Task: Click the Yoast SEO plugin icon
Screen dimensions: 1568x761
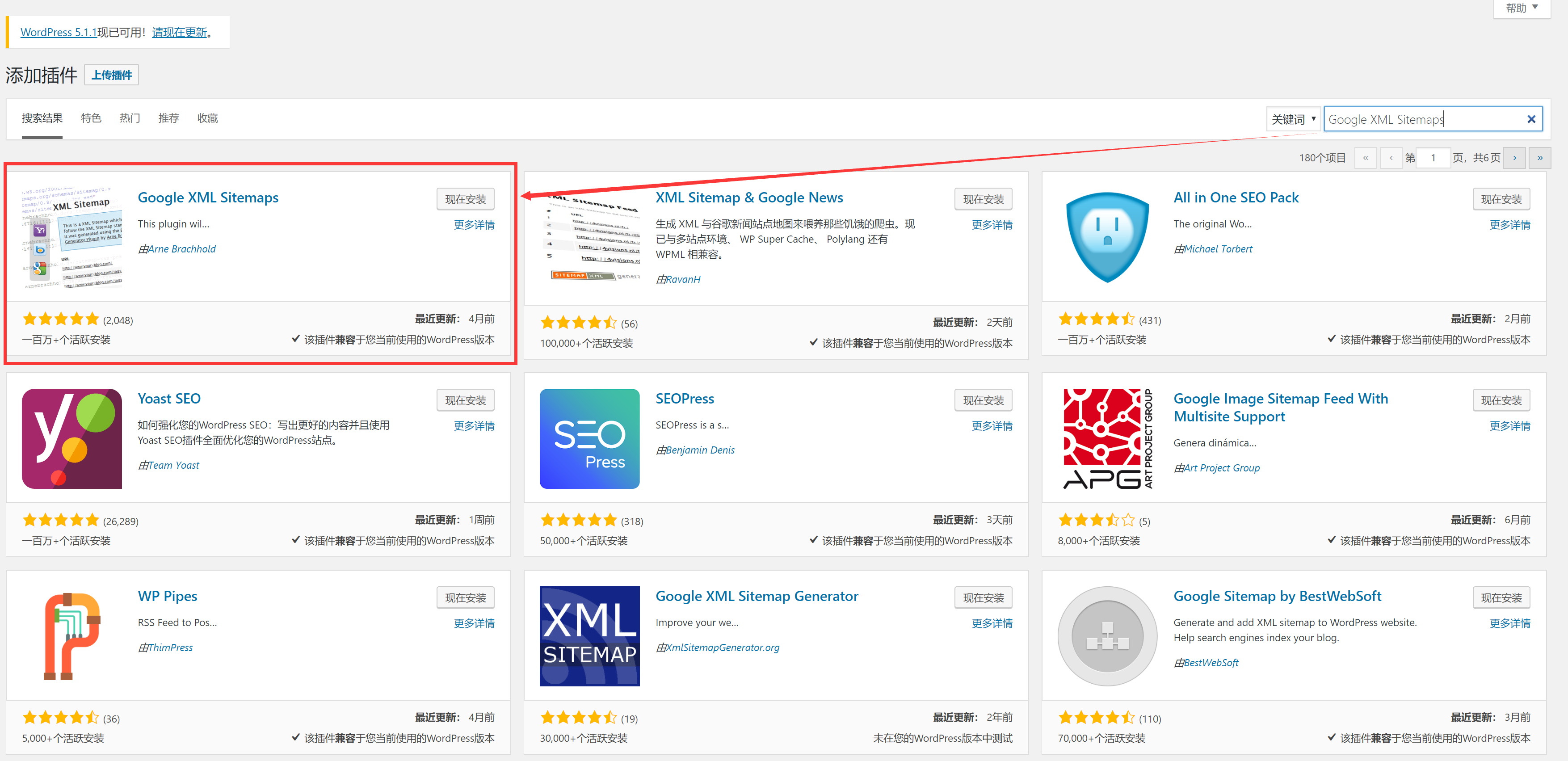Action: [x=72, y=438]
